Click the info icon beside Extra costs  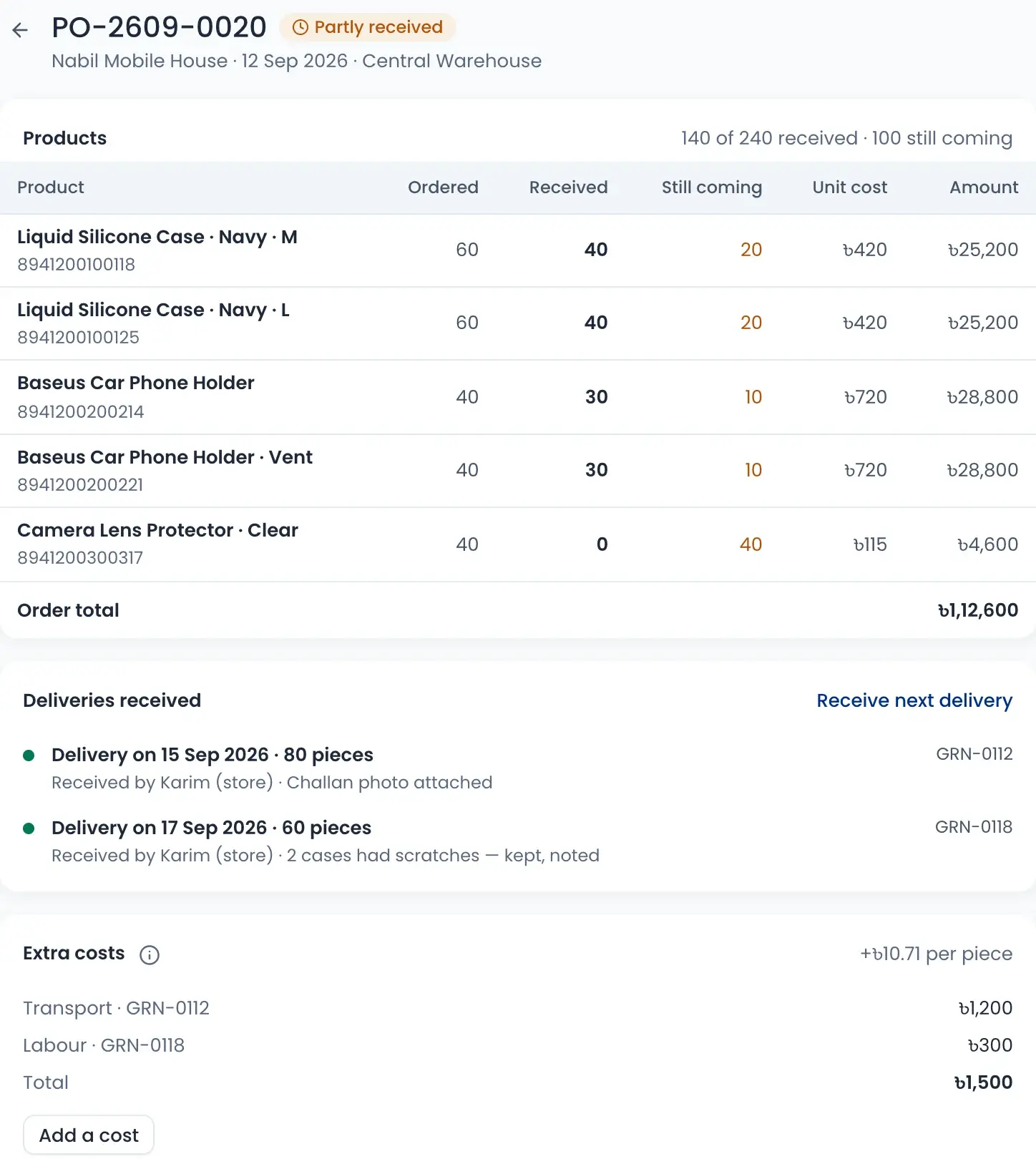[x=150, y=954]
